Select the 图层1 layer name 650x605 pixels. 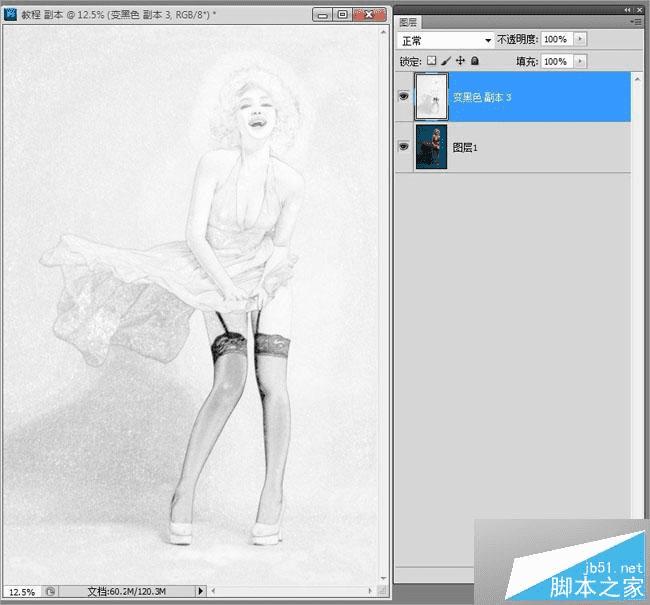(464, 146)
